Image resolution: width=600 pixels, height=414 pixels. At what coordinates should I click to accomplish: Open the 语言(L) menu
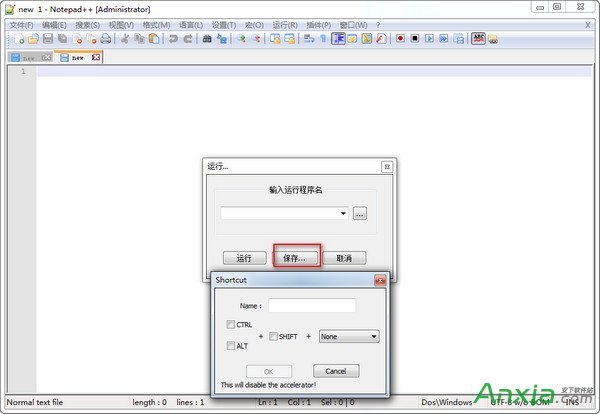tap(191, 25)
